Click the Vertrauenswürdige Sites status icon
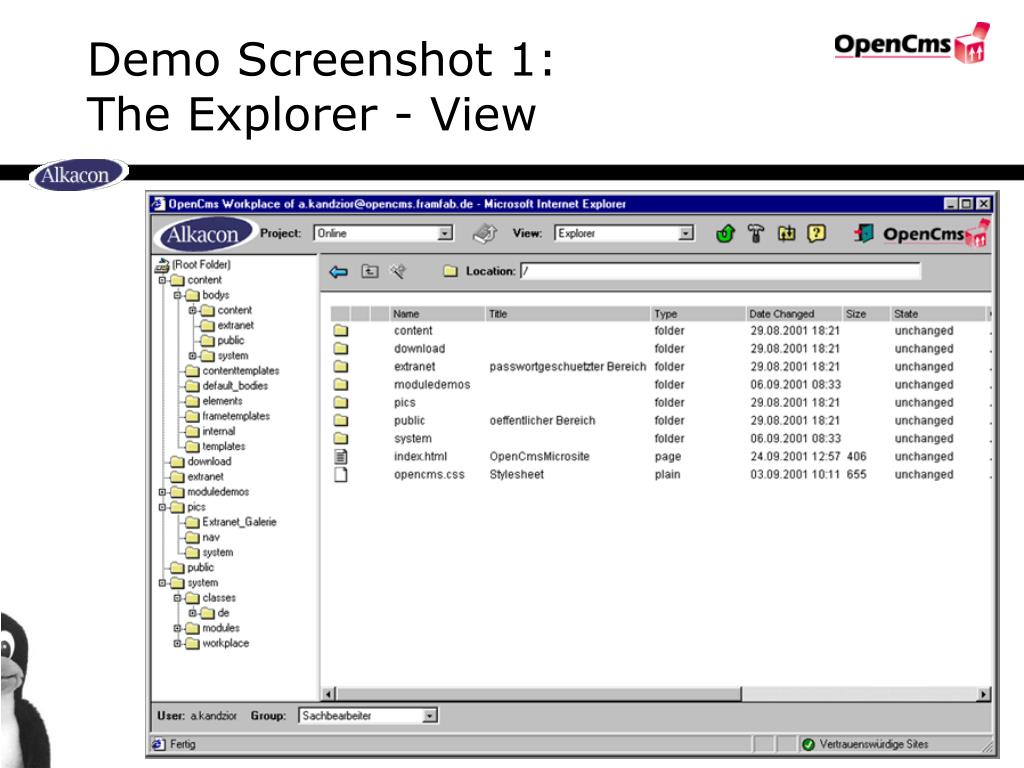 [808, 744]
